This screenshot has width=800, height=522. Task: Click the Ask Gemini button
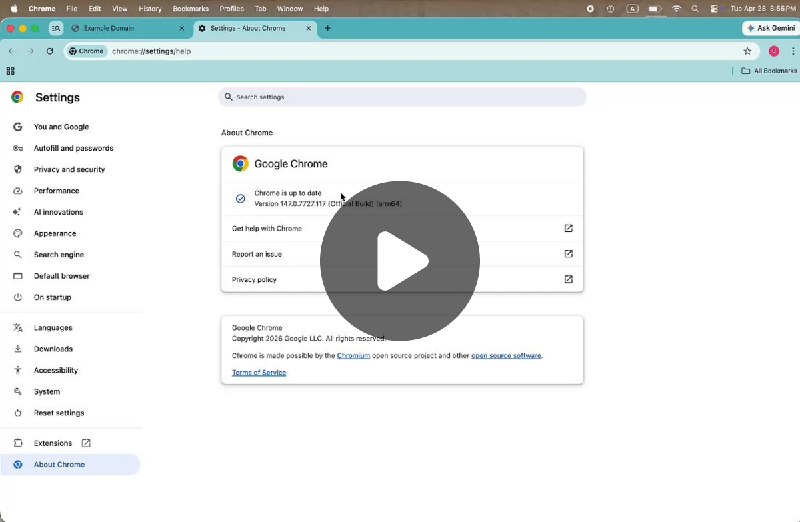point(770,29)
